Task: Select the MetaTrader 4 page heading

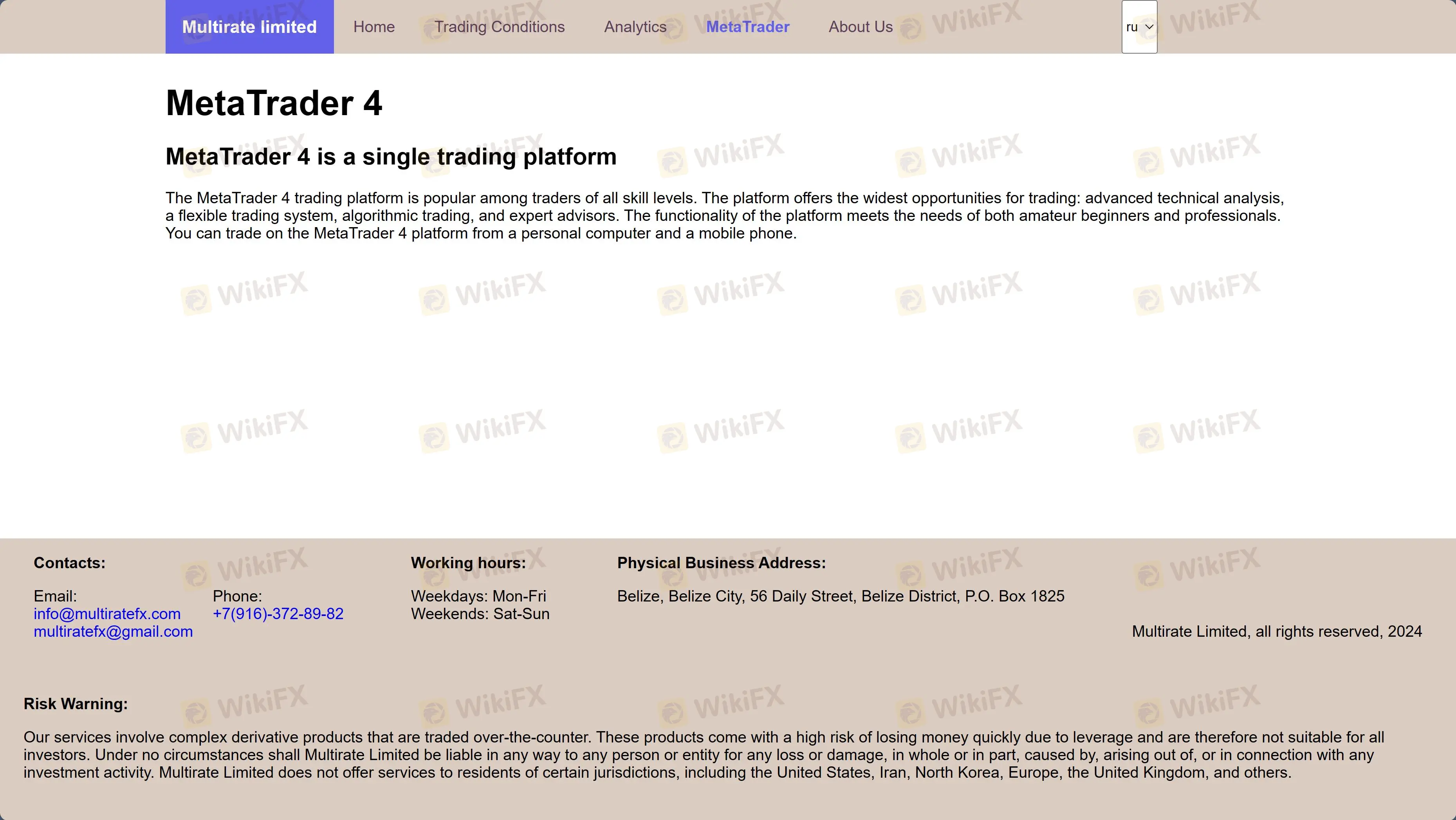Action: click(274, 103)
